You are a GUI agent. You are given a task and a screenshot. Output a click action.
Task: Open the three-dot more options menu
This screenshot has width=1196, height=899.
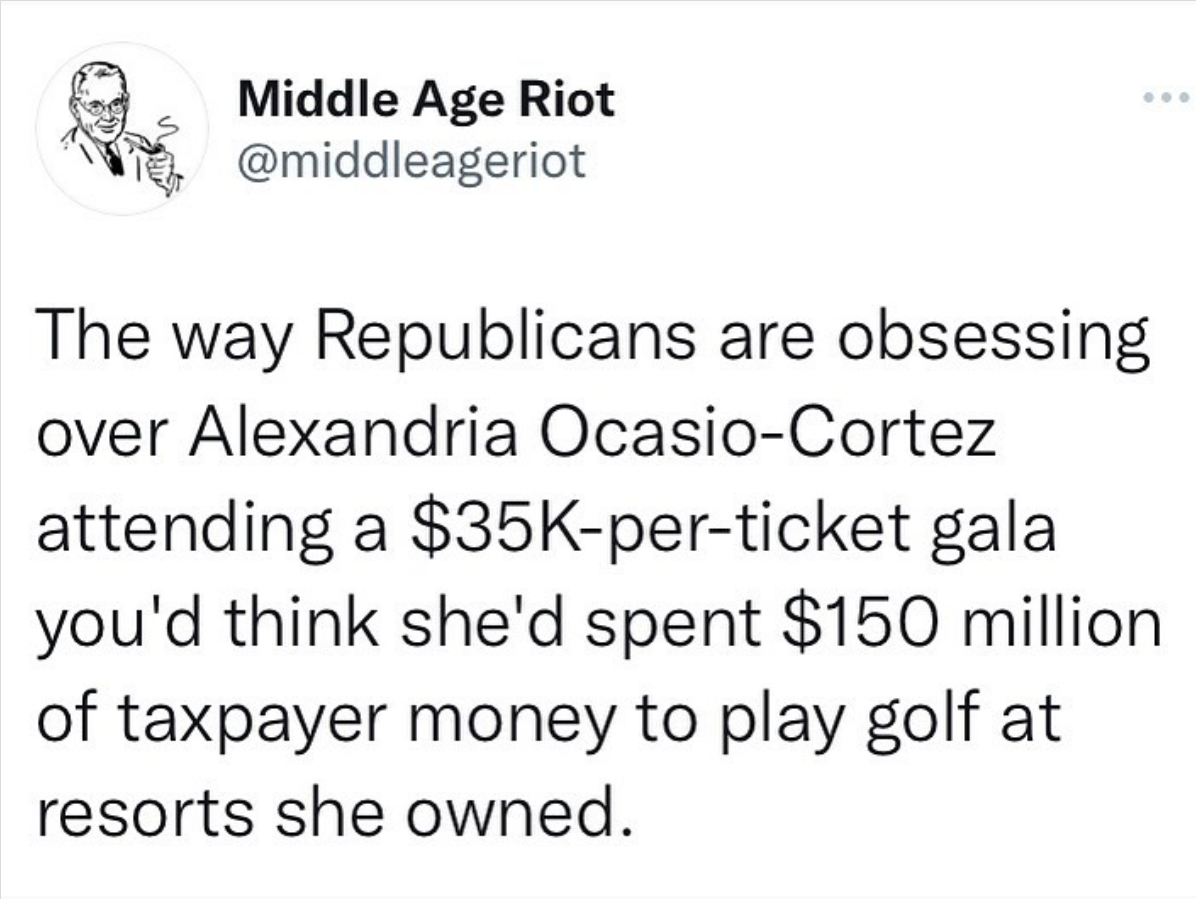point(1166,98)
